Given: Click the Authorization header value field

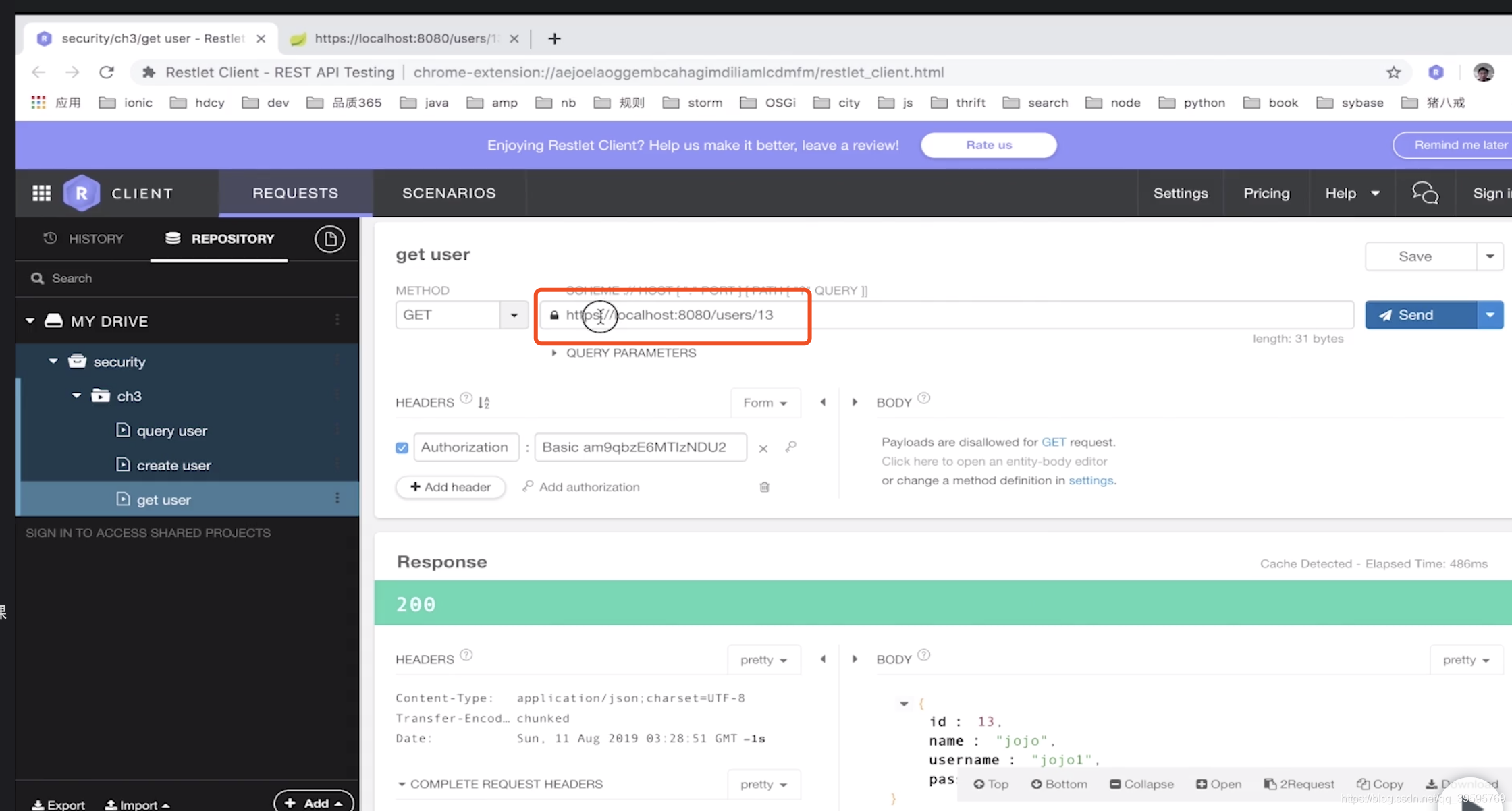Looking at the screenshot, I should (641, 447).
